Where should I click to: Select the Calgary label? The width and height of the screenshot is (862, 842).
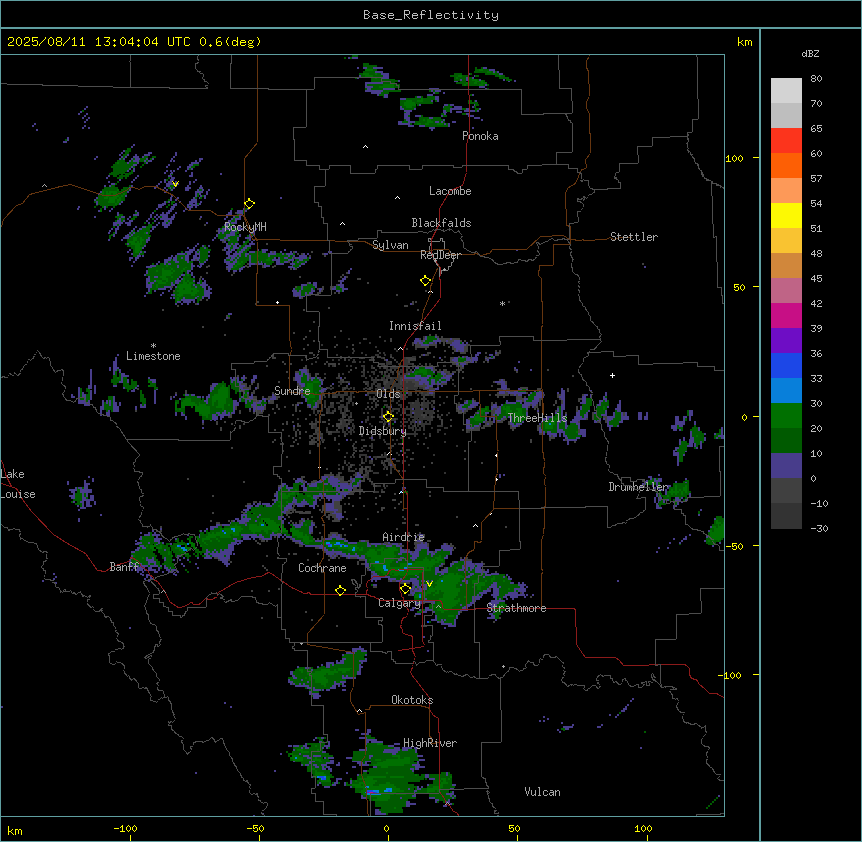[399, 603]
